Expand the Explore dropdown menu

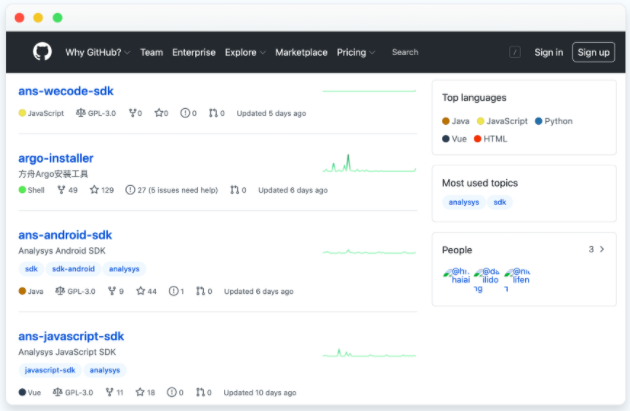245,52
